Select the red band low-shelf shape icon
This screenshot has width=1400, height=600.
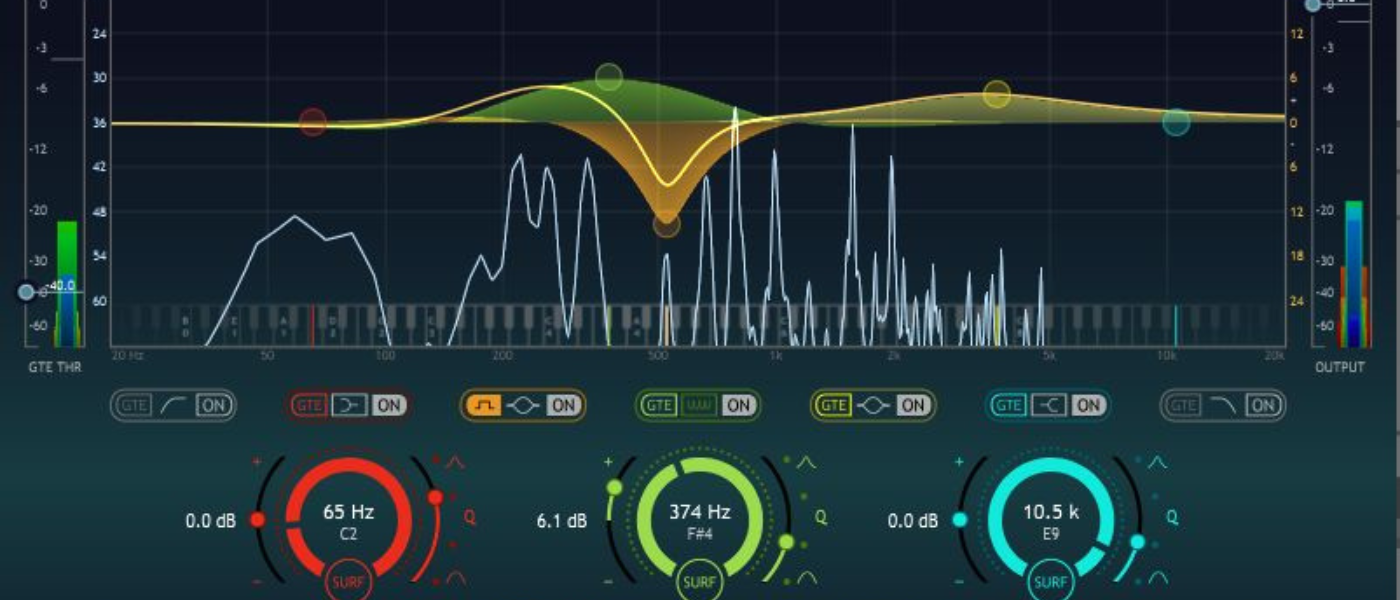tap(348, 405)
